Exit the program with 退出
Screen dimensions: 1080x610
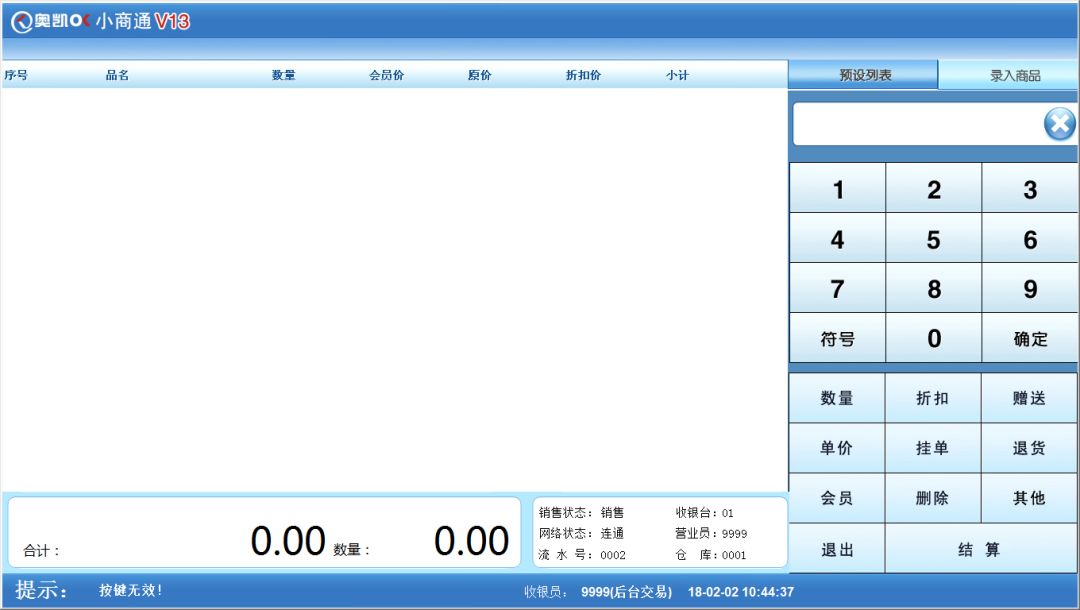(837, 549)
